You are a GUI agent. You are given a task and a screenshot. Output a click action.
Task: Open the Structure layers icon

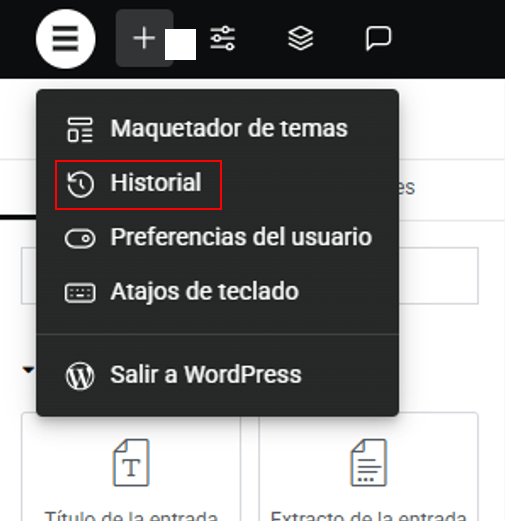point(300,38)
